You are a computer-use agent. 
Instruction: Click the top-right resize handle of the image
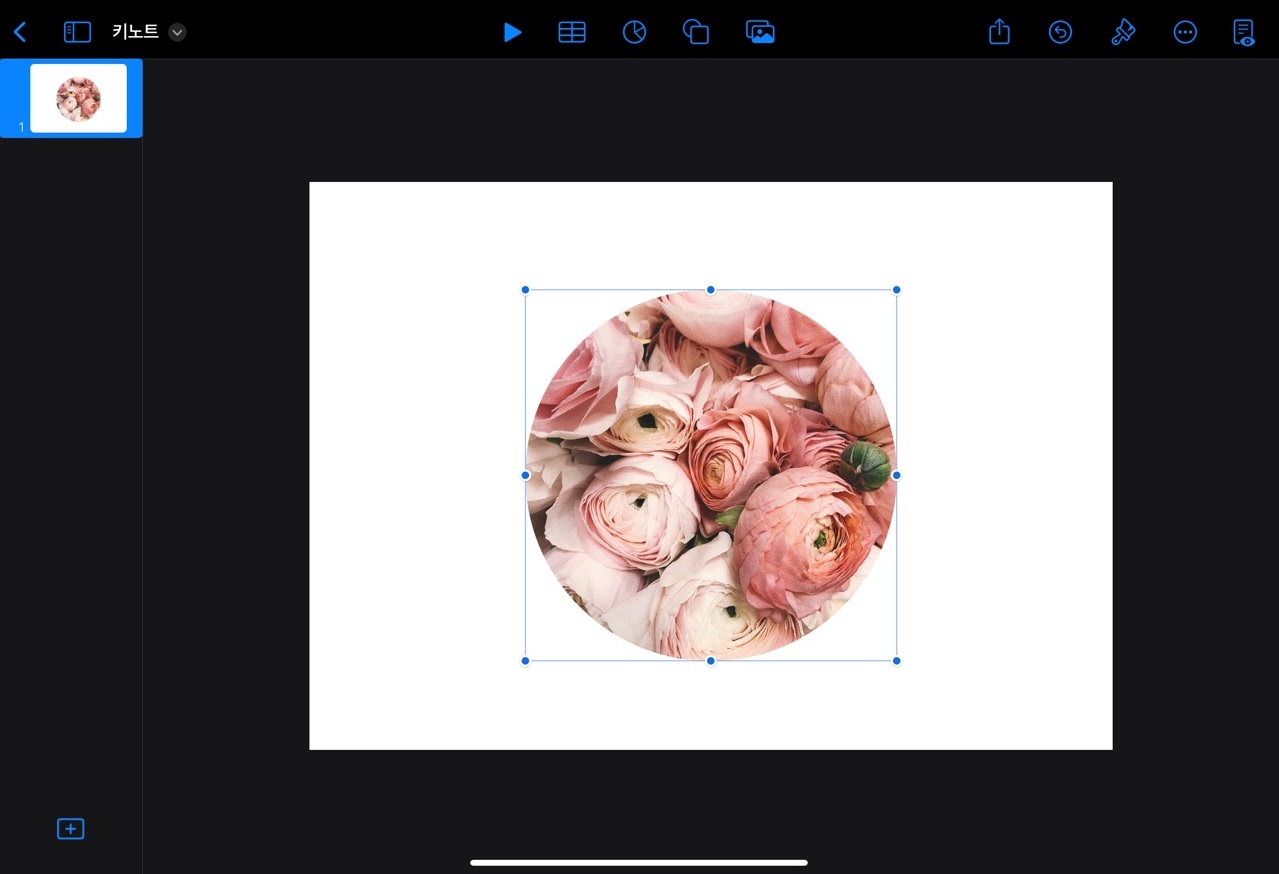[896, 290]
